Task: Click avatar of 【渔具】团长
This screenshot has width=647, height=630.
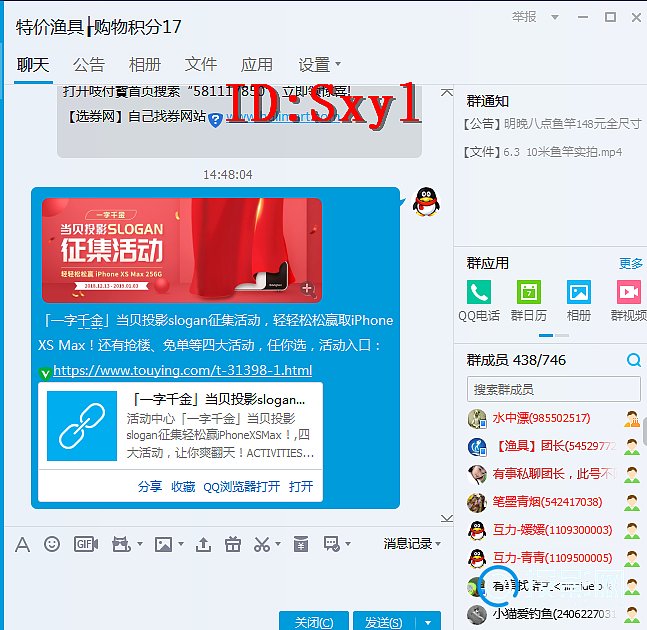Action: point(477,446)
